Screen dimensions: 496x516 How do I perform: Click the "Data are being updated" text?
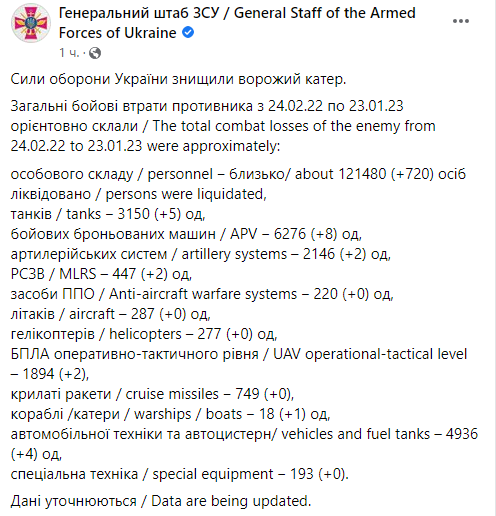(x=231, y=501)
